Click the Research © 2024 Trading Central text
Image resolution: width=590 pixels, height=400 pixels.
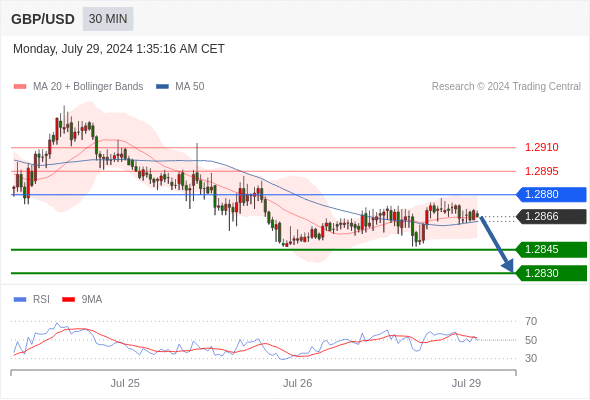point(506,87)
